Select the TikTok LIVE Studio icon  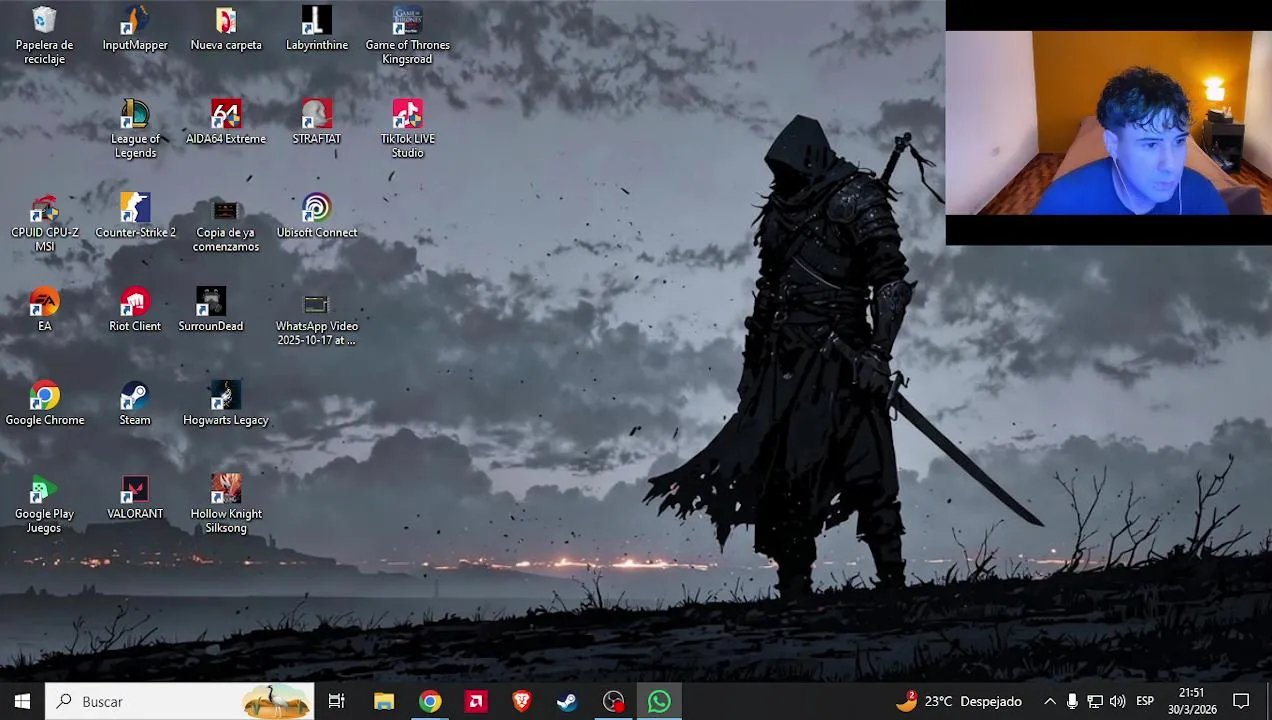[407, 129]
